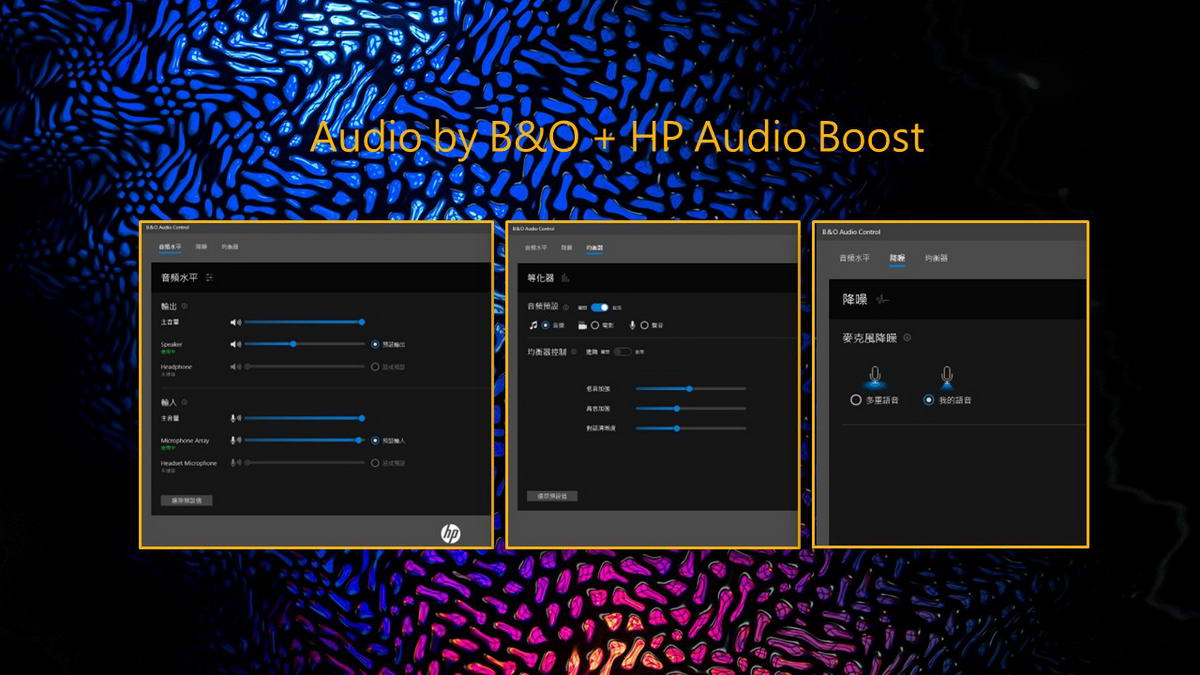This screenshot has height=675, width=1200.
Task: Click the 'Headphone' device label
Action: coord(176,367)
